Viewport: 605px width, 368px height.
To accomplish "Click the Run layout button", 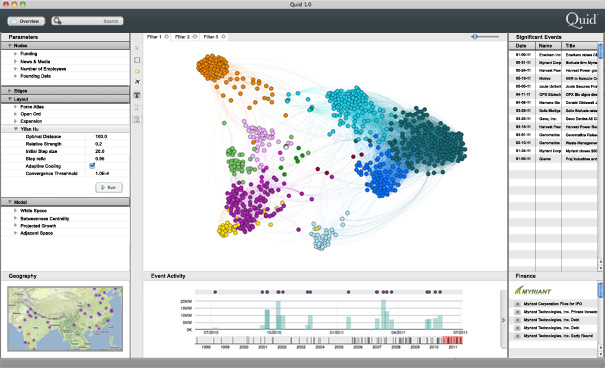I will [x=109, y=187].
